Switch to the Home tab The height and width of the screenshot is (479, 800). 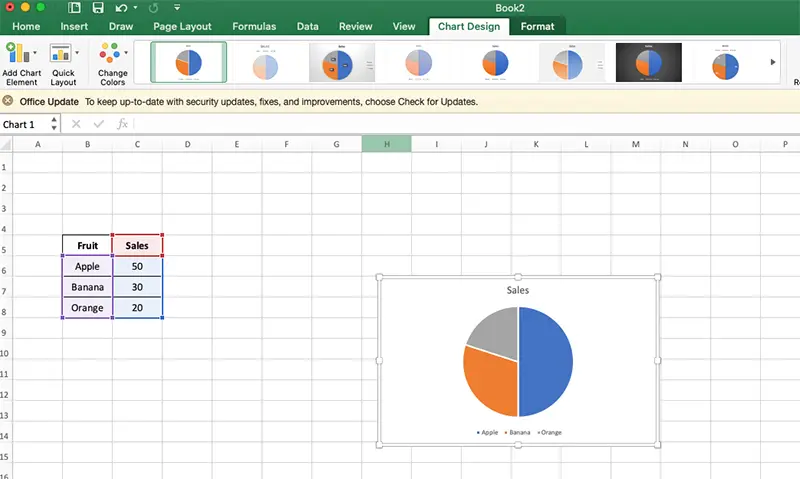(x=26, y=27)
